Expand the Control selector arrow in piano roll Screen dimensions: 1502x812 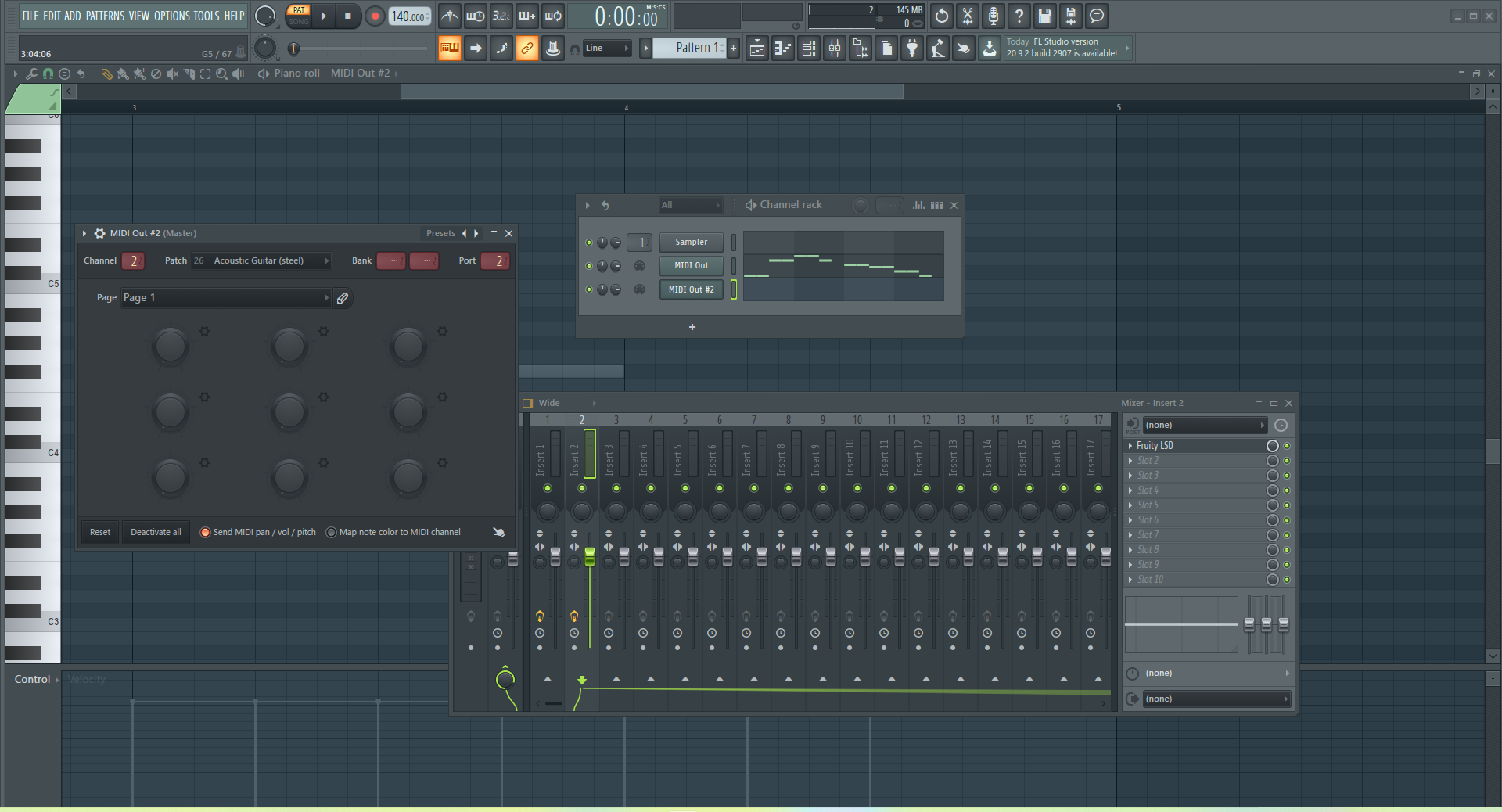pyautogui.click(x=56, y=680)
